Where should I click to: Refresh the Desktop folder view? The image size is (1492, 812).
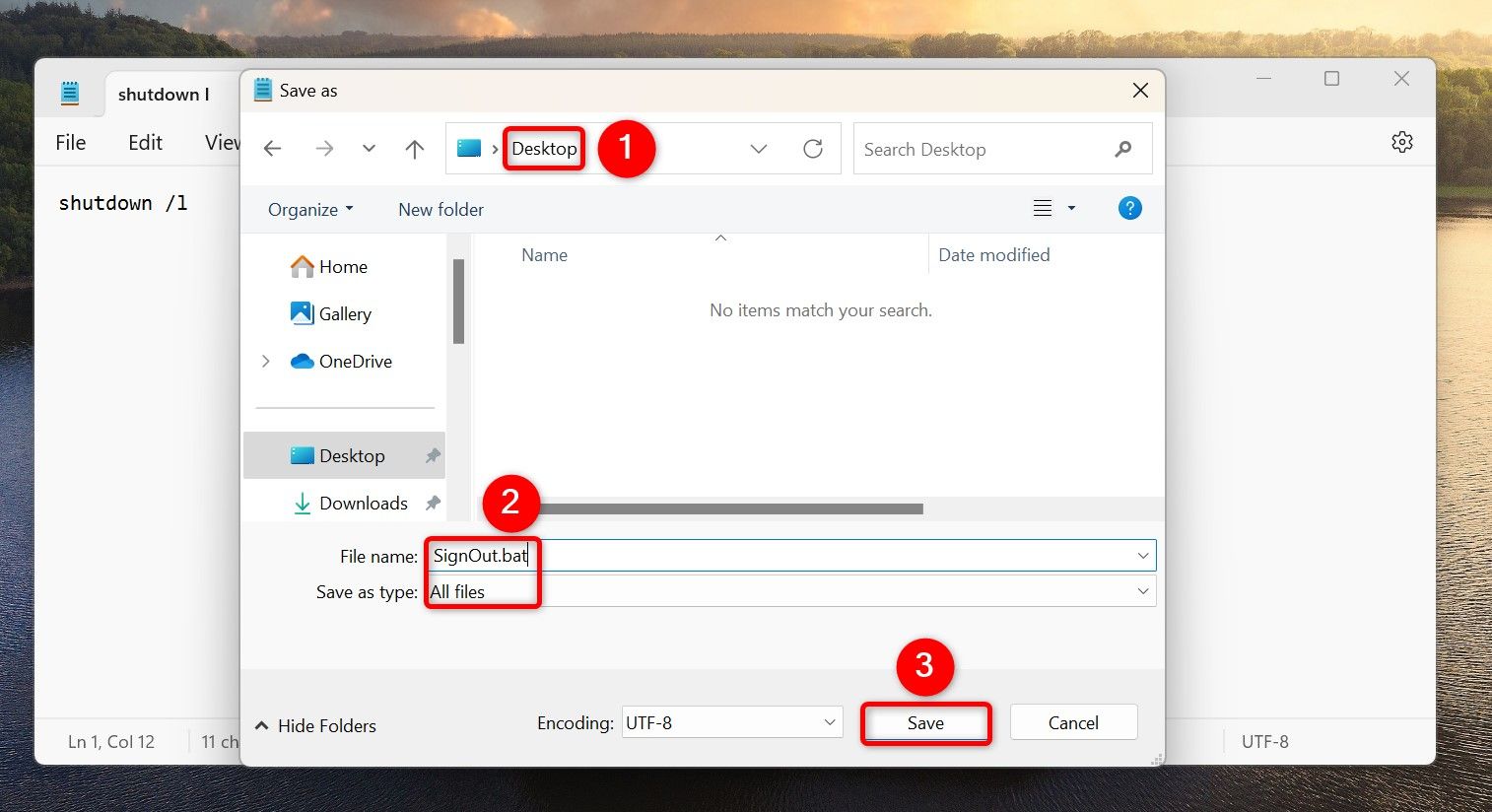812,148
